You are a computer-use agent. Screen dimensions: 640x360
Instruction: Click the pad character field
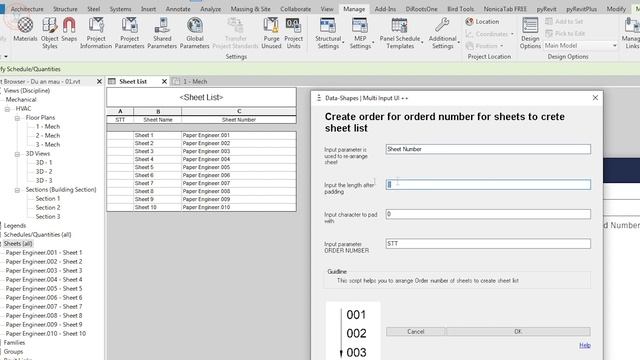pyautogui.click(x=488, y=214)
